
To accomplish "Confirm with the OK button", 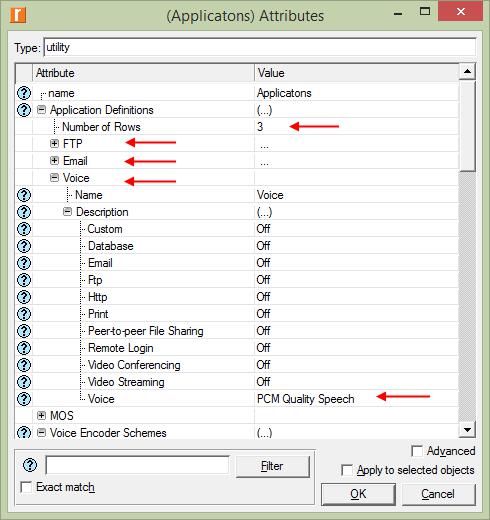I will click(358, 494).
